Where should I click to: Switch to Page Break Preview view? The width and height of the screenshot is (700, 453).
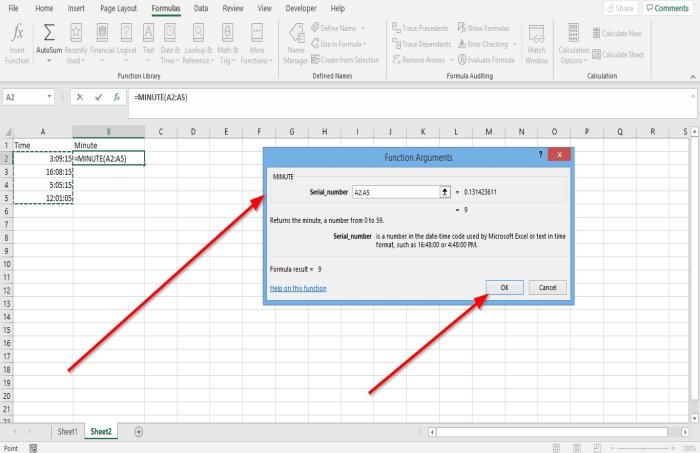tap(597, 448)
